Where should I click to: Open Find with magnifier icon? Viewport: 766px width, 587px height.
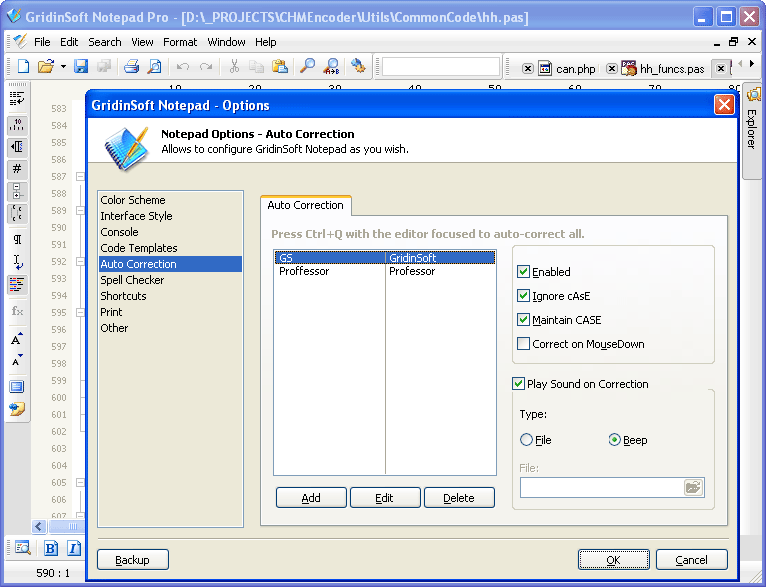(307, 66)
